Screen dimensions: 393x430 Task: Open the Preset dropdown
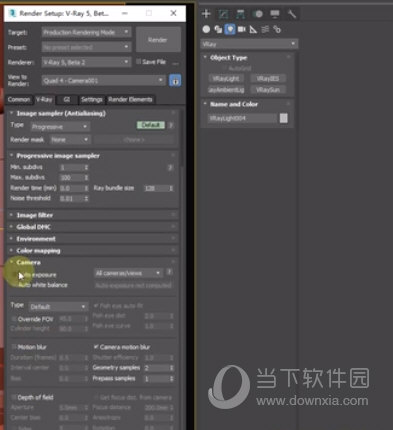click(86, 47)
